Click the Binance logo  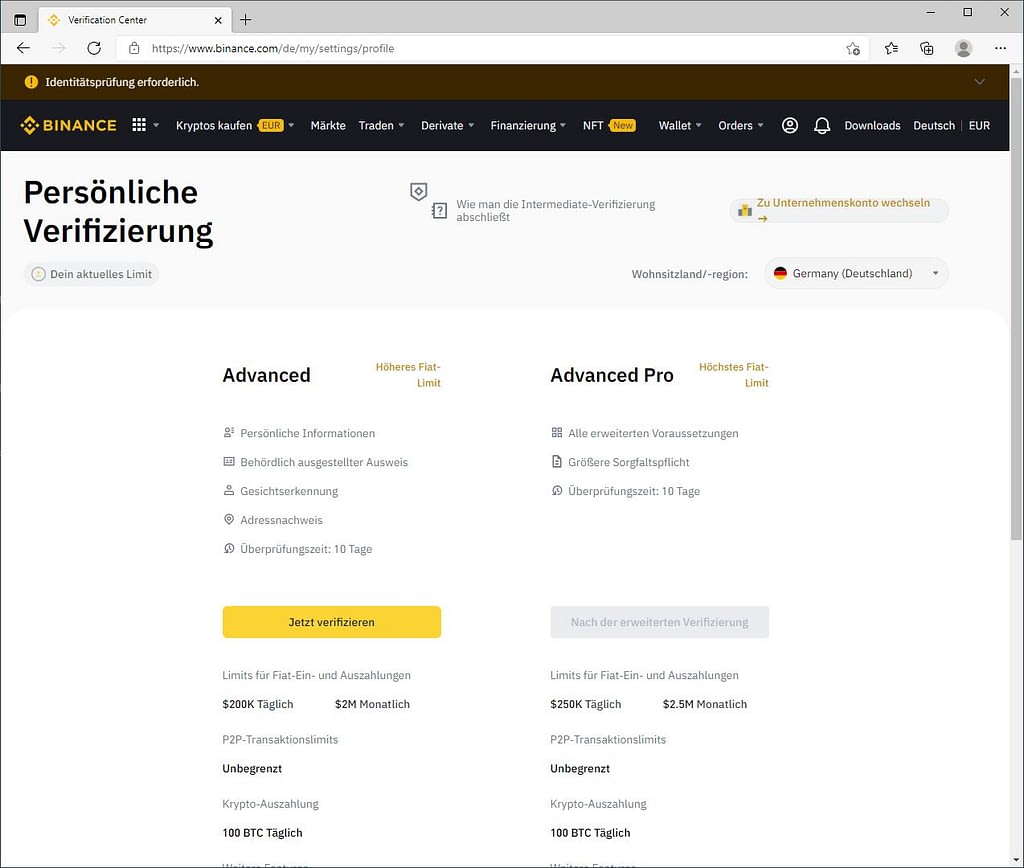tap(69, 125)
